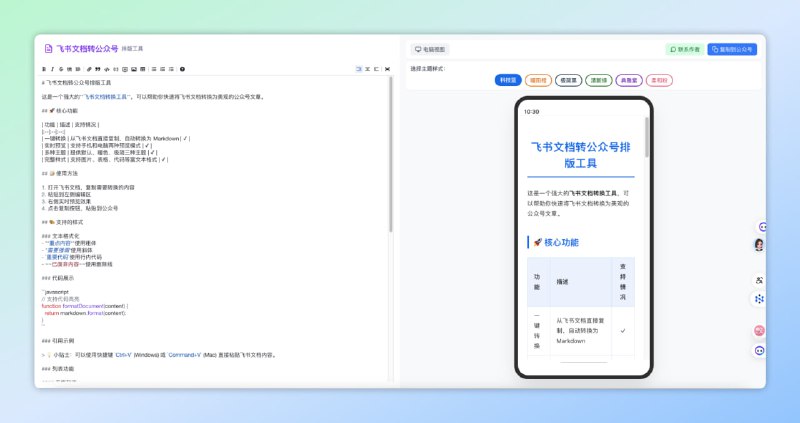Insert an image with the picture icon
Screen dimensions: 800x423
(x=134, y=69)
